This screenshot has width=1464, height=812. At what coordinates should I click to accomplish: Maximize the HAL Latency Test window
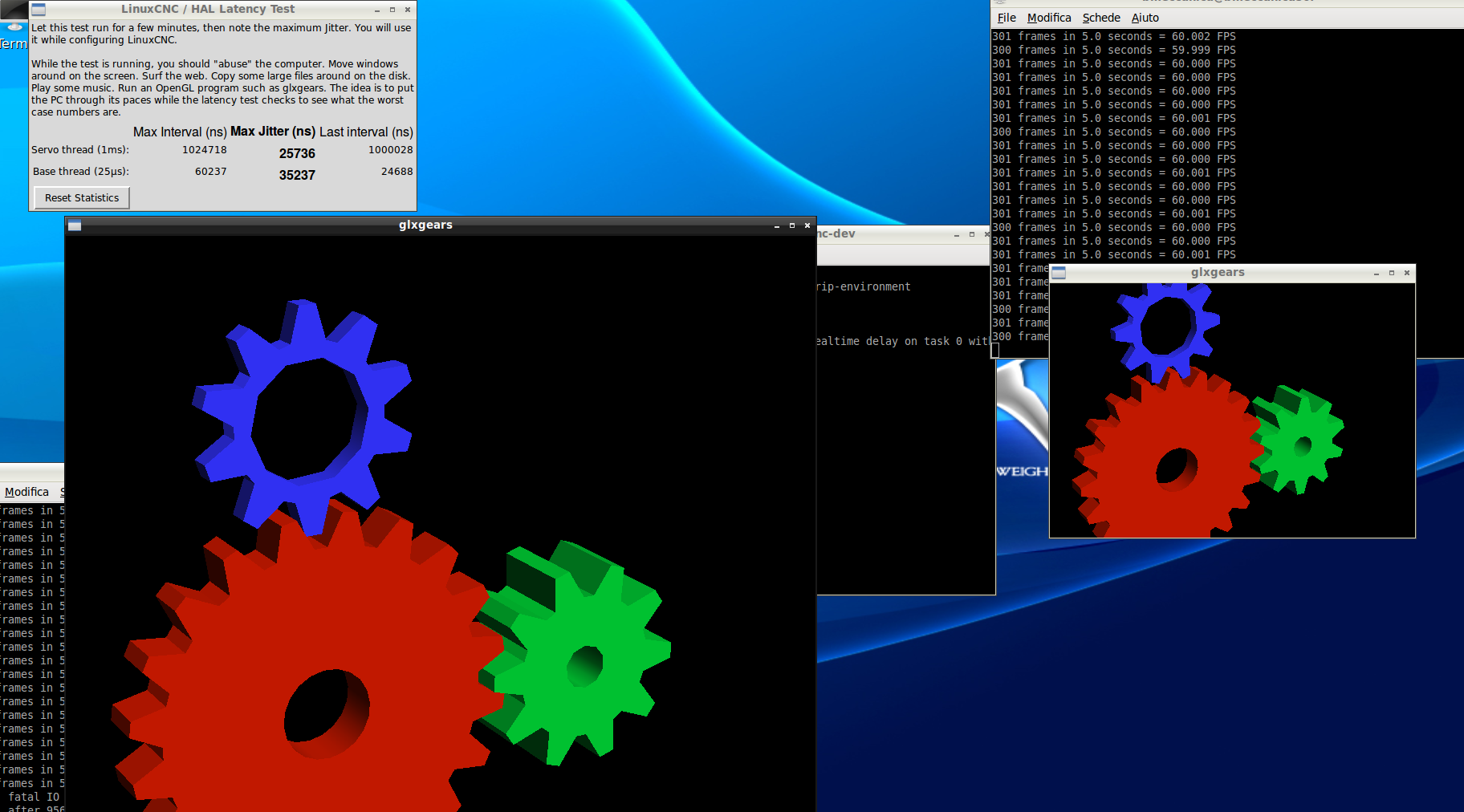[x=392, y=10]
